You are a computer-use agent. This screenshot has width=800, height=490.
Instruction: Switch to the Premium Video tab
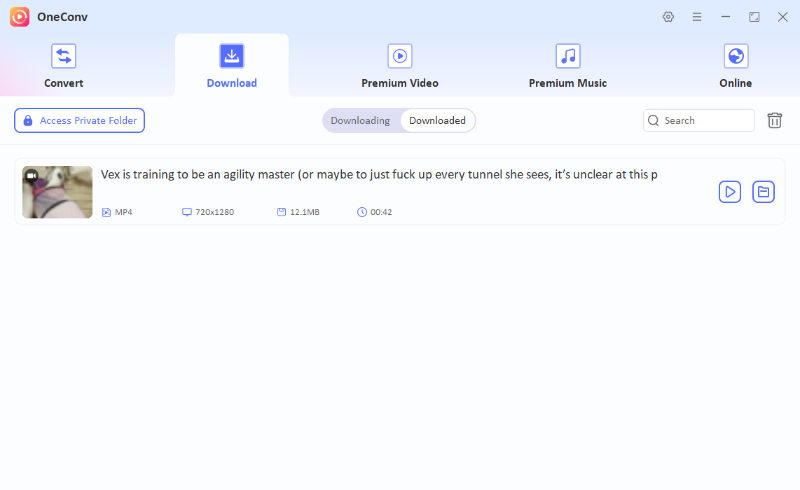click(x=400, y=66)
